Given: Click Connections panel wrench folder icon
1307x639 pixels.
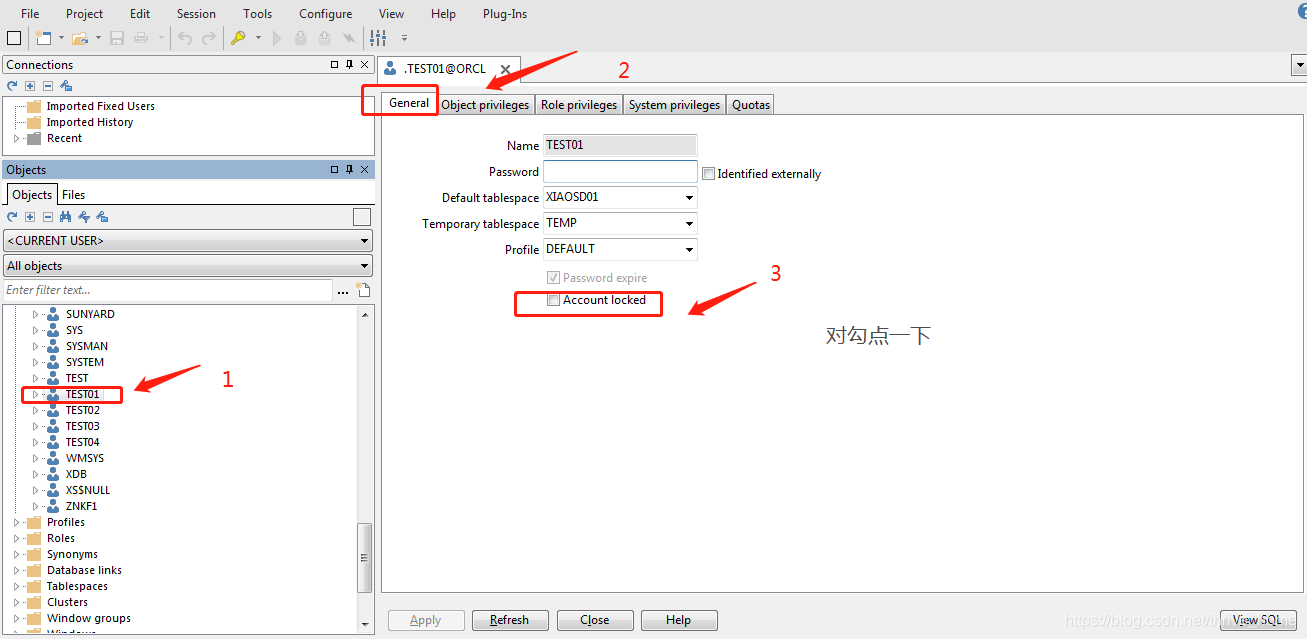Looking at the screenshot, I should pyautogui.click(x=66, y=86).
